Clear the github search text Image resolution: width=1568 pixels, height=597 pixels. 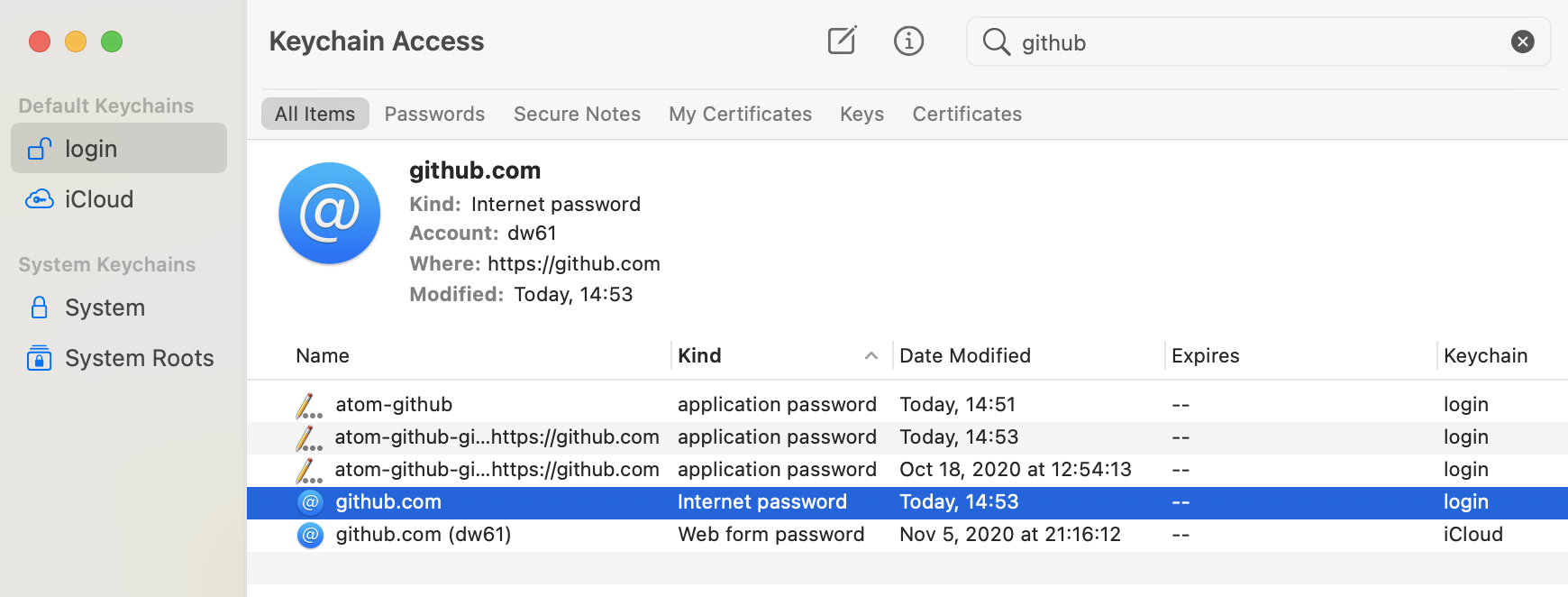pos(1522,41)
